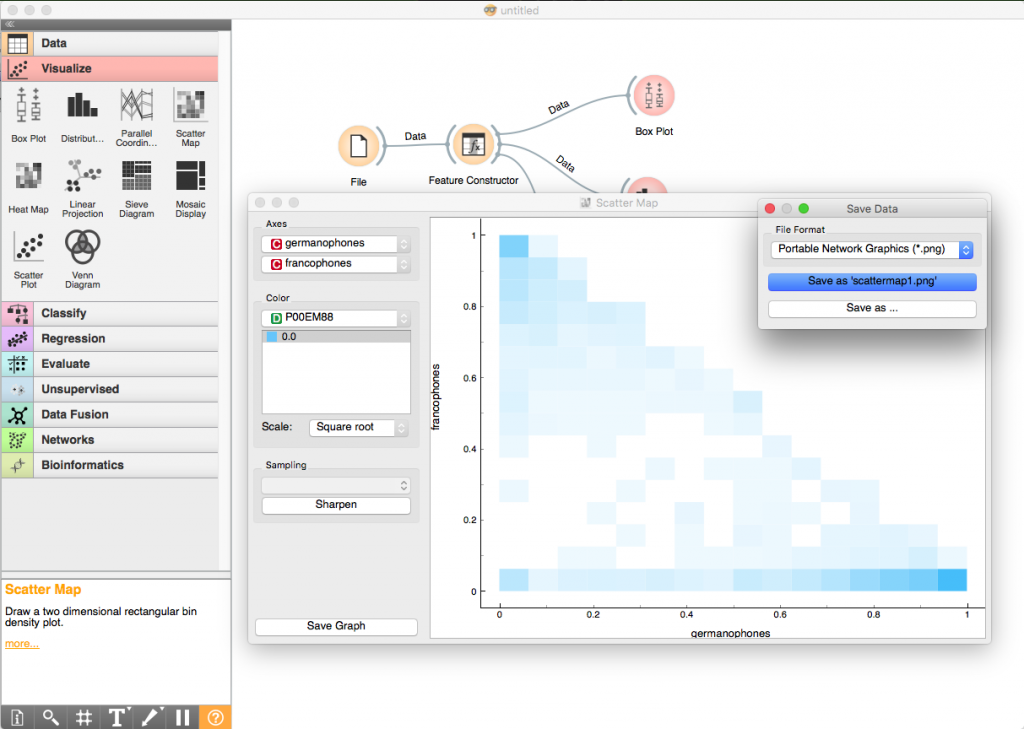Screen dimensions: 1024x729
Task: Expand the Classify category
Action: coord(110,314)
